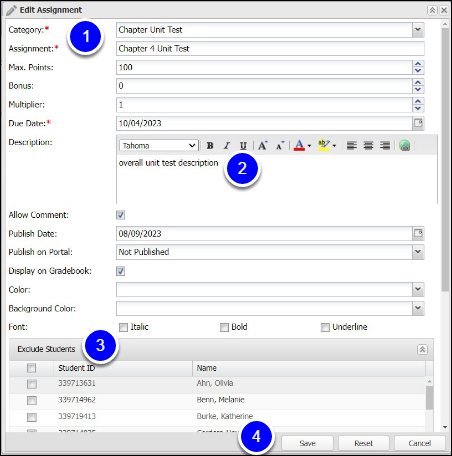
Task: Close the Edit Assignment window
Action: (x=444, y=10)
